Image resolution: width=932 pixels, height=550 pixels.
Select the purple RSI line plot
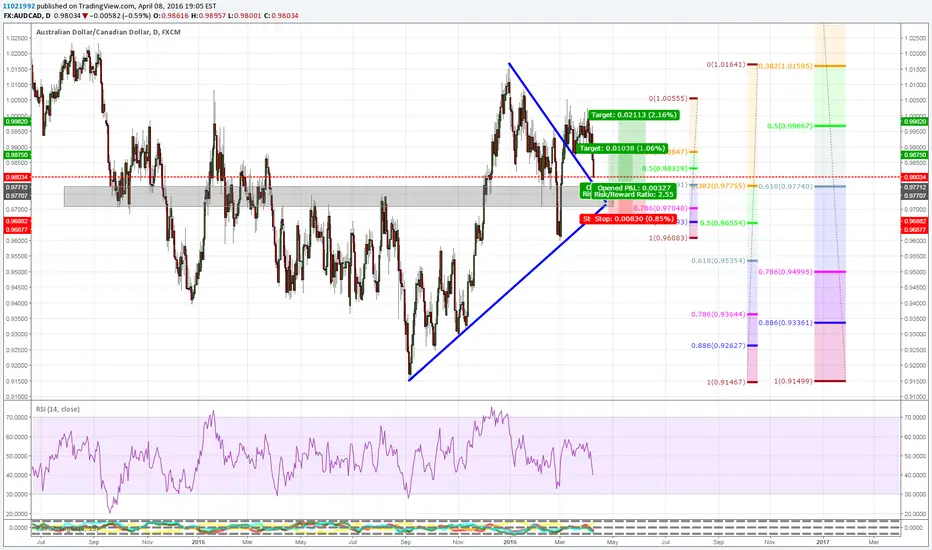pyautogui.click(x=313, y=459)
